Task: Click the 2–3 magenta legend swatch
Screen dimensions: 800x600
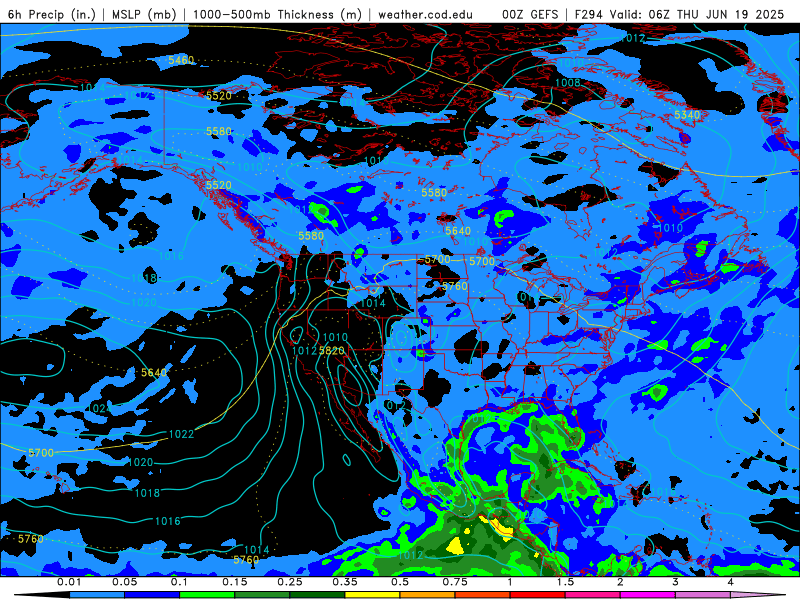Action: pos(648,595)
